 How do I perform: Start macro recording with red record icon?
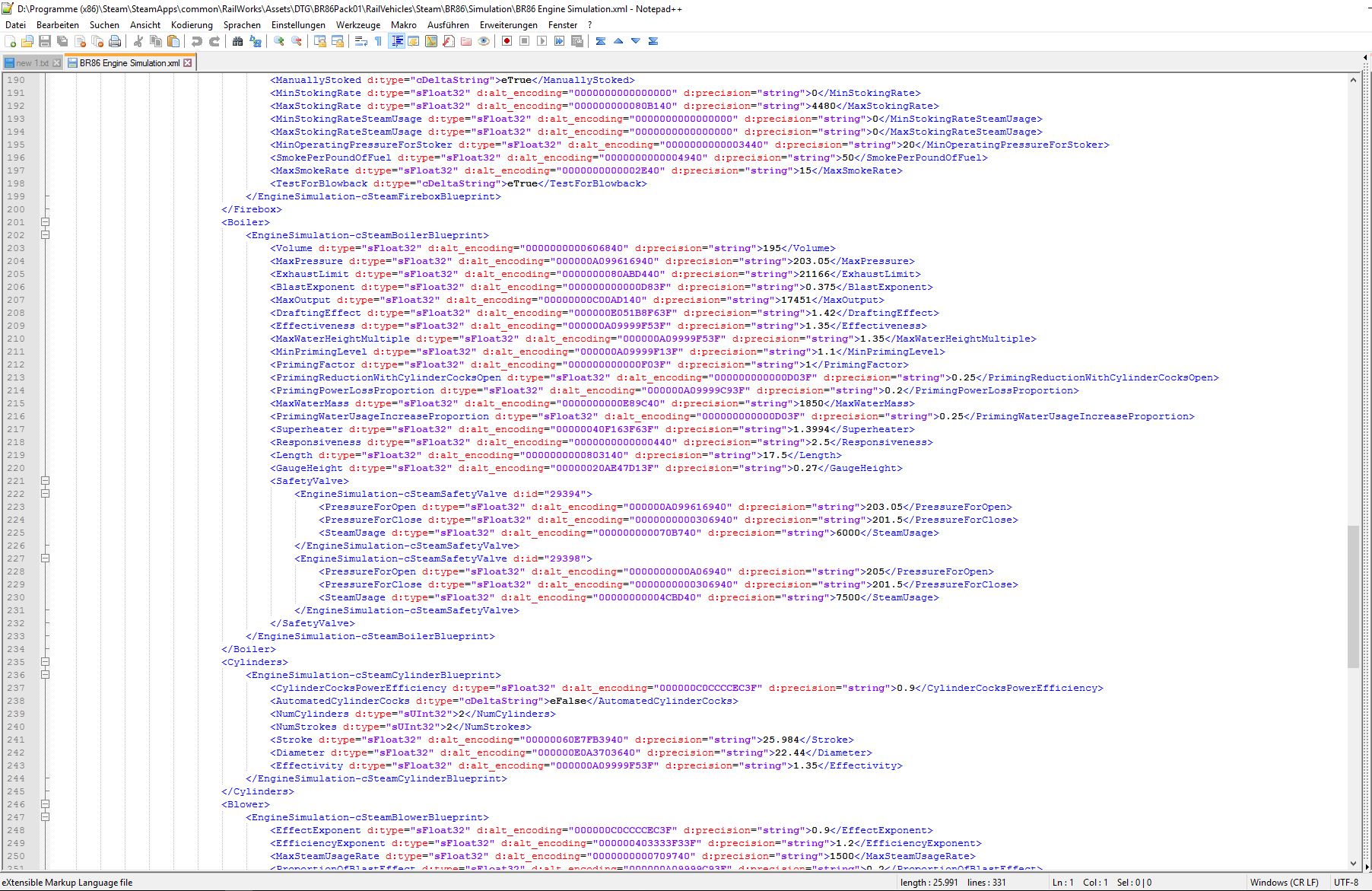point(507,41)
